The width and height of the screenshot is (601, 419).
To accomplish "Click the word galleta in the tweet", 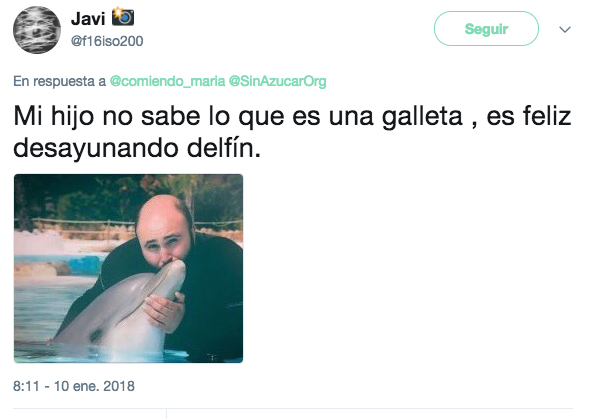I will pyautogui.click(x=422, y=117).
